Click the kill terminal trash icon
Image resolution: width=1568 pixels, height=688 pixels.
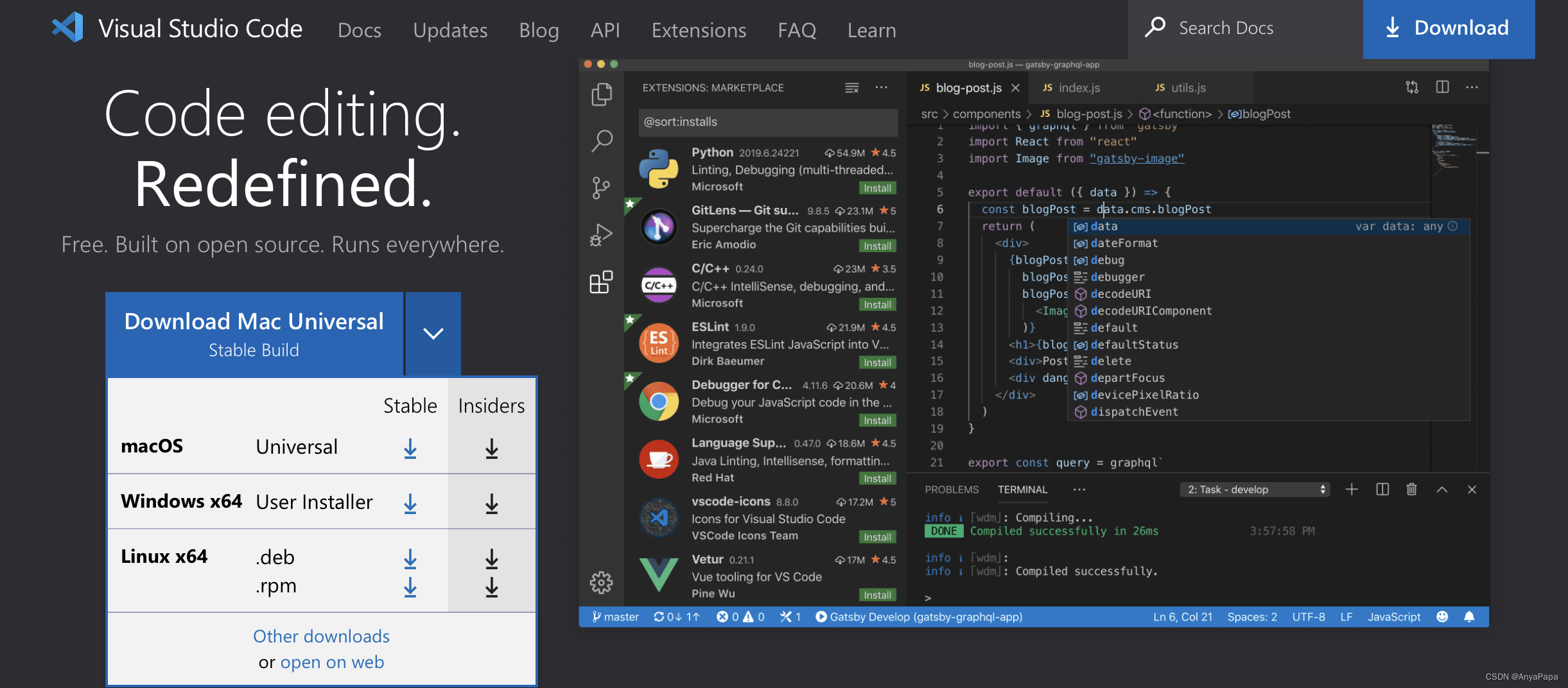click(1411, 490)
